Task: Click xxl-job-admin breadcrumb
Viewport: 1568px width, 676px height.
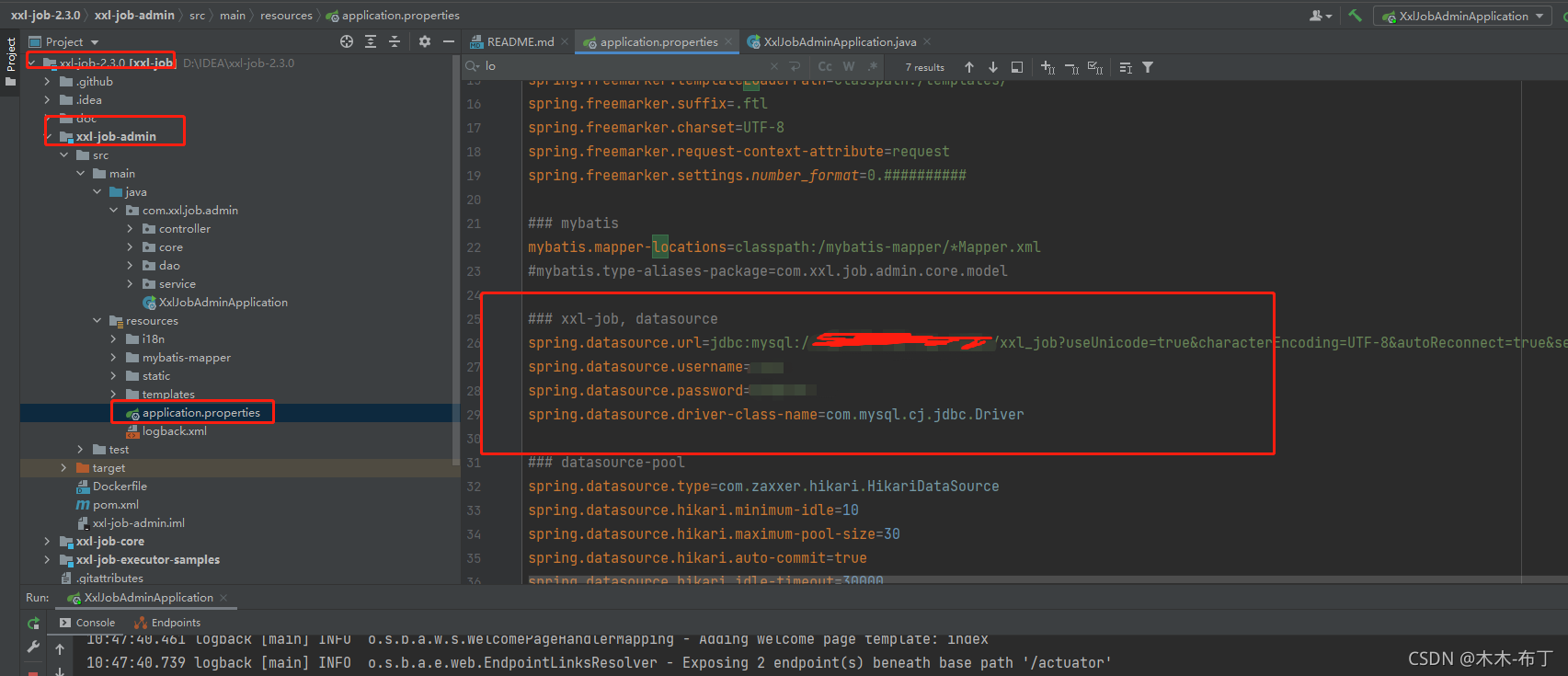Action: 134,15
